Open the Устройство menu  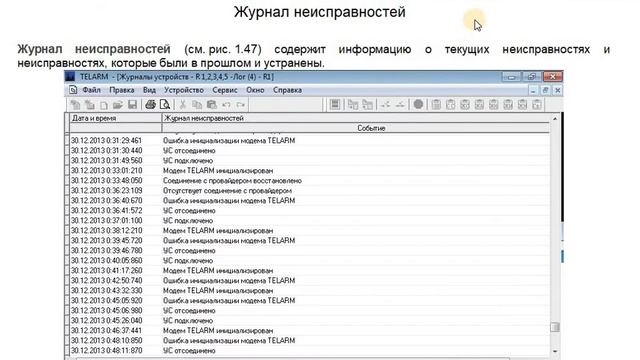(x=184, y=90)
